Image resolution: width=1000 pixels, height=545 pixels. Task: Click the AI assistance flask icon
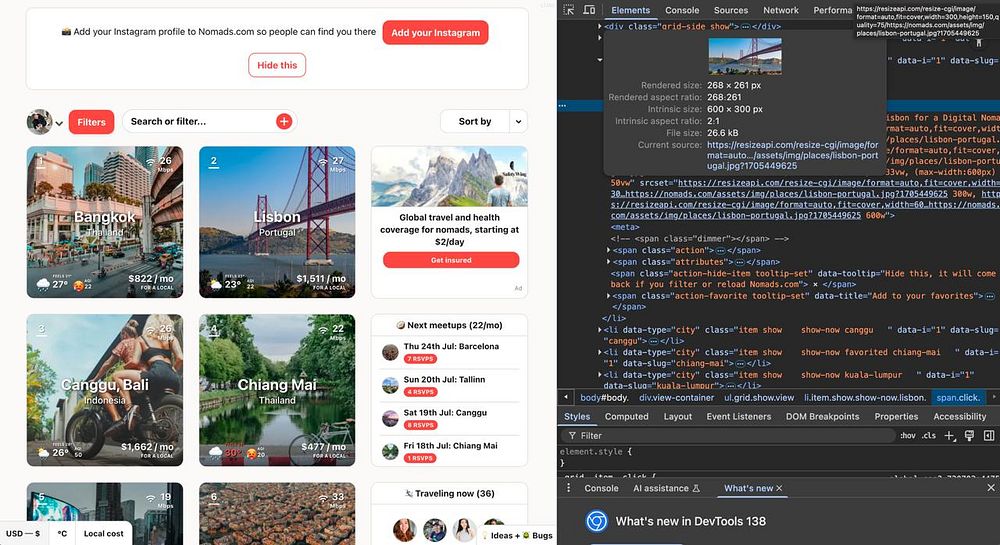[x=696, y=488]
